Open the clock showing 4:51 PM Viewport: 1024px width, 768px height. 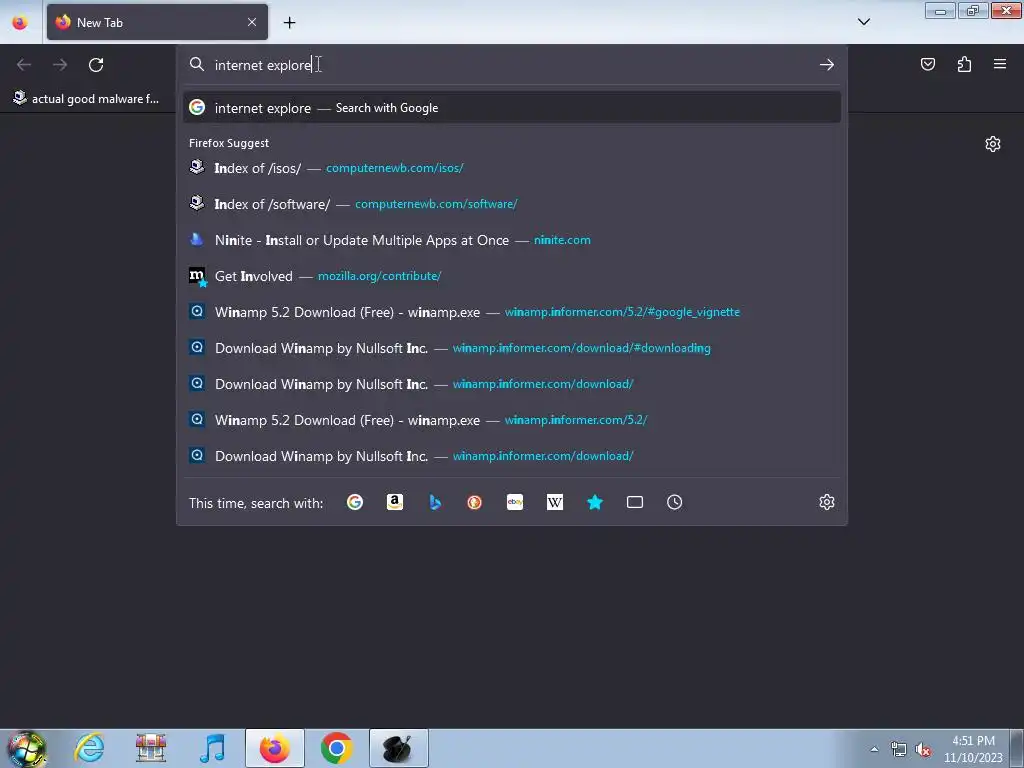pos(972,749)
